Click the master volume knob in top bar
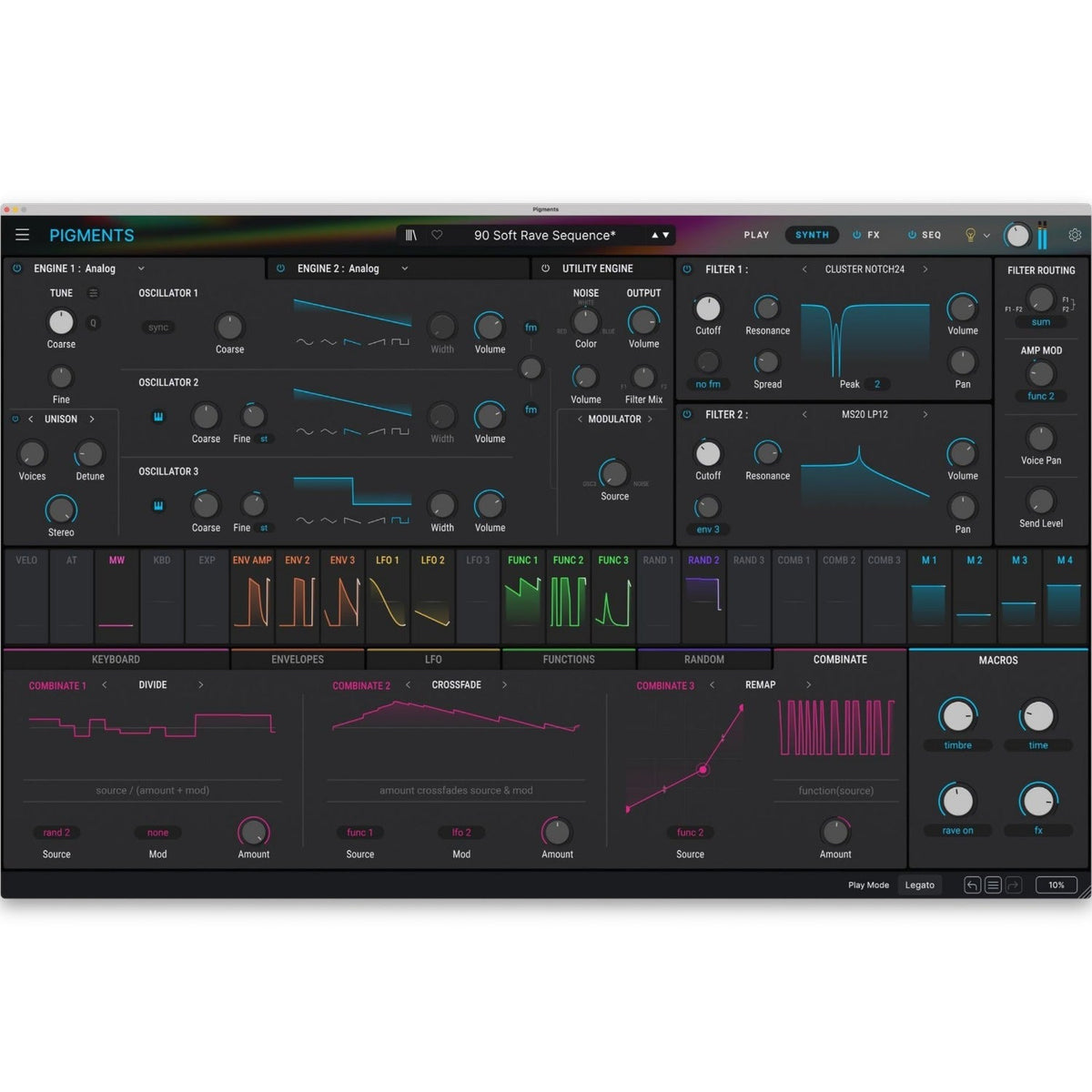 1016,236
